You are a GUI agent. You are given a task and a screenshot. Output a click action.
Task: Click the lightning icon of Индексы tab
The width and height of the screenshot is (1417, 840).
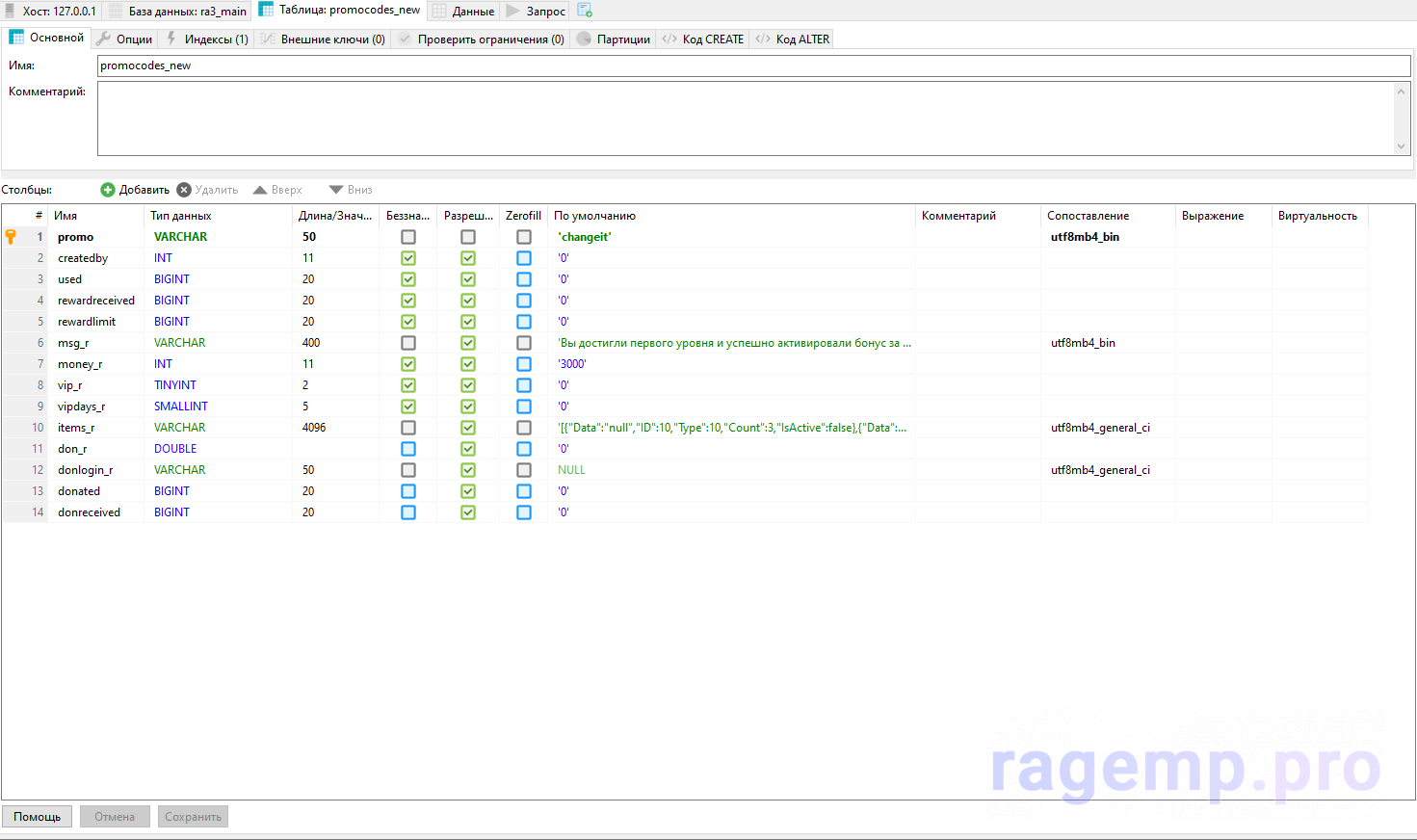click(171, 39)
